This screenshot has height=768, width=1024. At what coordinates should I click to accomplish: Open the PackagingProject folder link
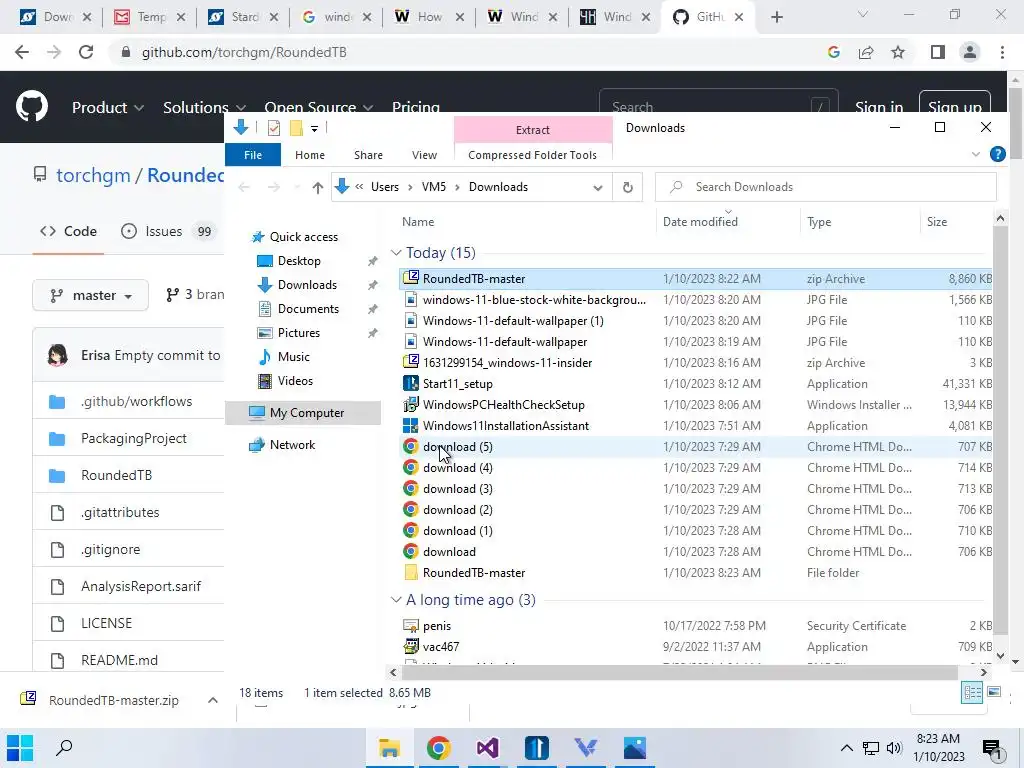click(x=134, y=438)
